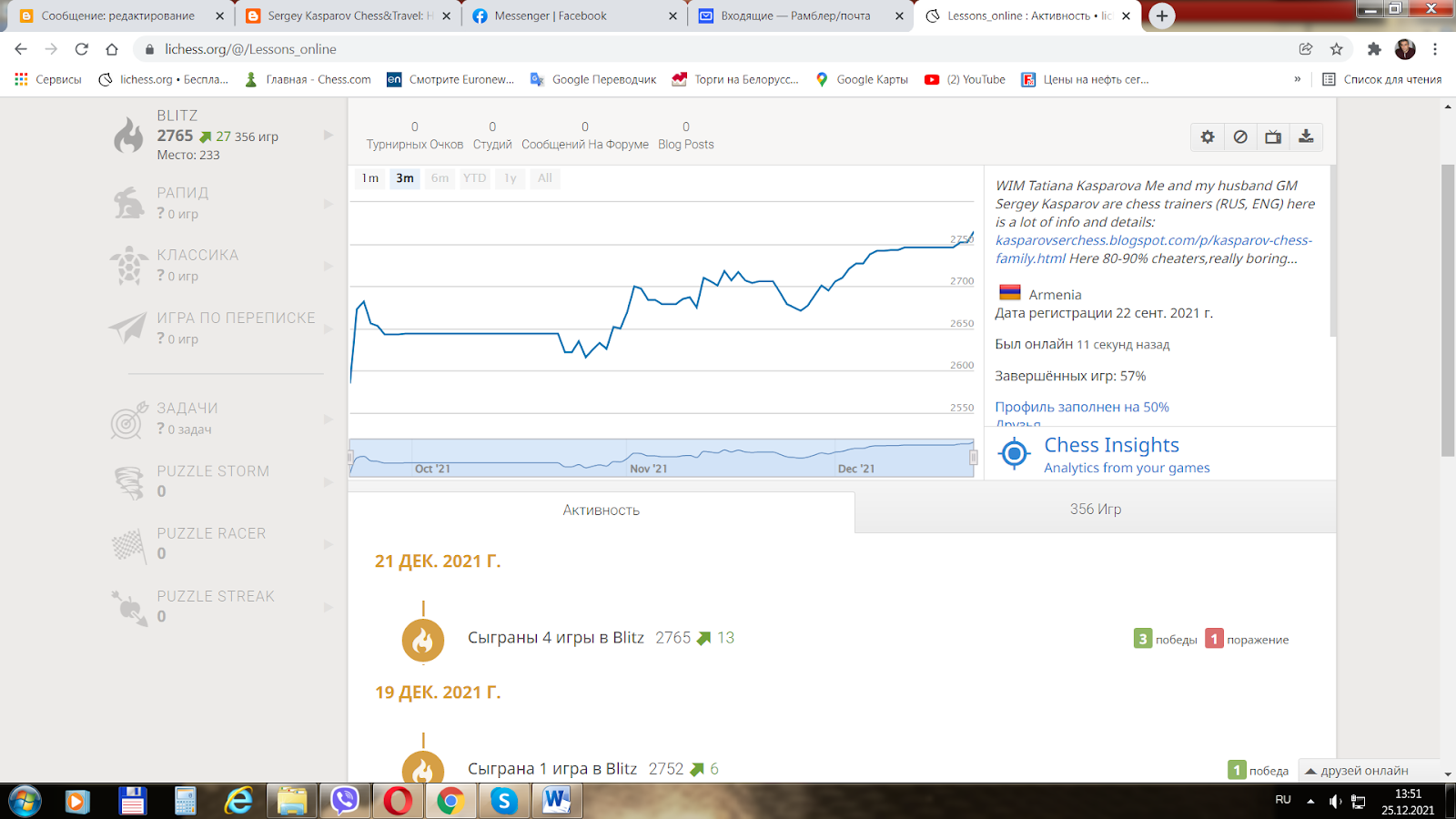Click the block user circle-slash icon
This screenshot has width=1456, height=819.
pos(1240,136)
